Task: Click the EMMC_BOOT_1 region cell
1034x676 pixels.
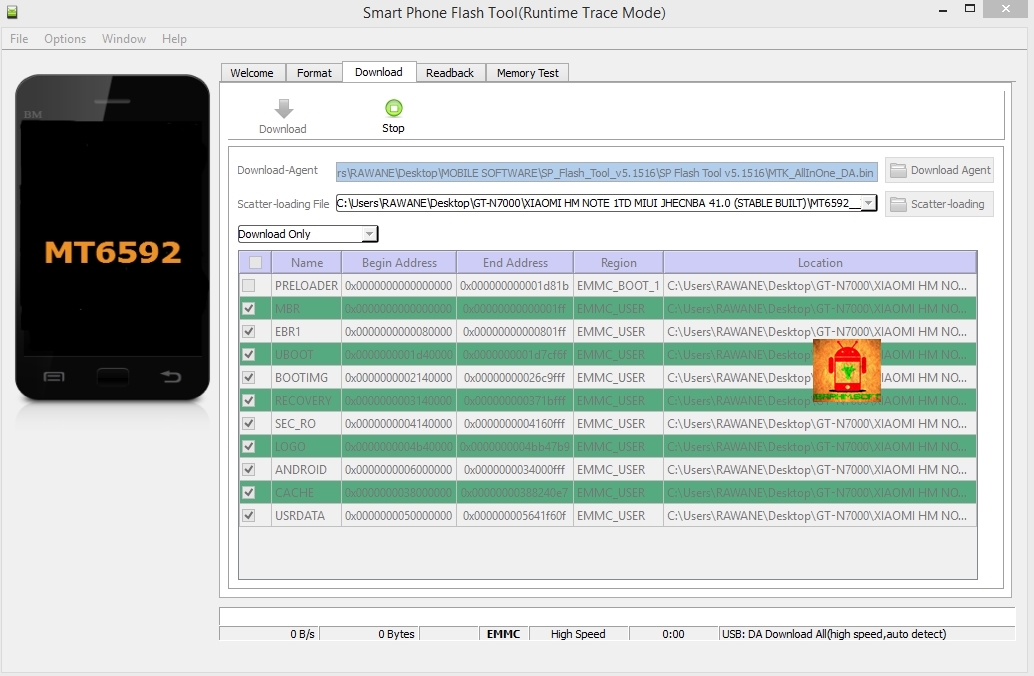Action: (619, 286)
